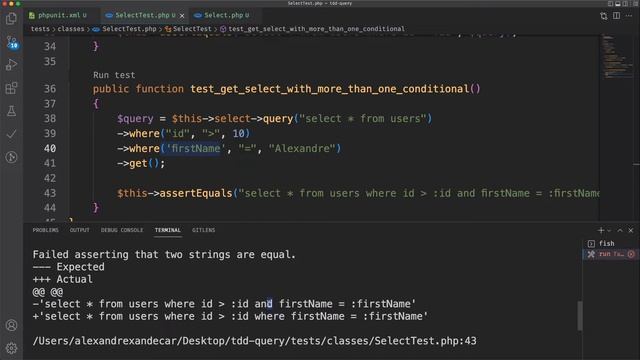The height and width of the screenshot is (360, 640).
Task: Open the OUTPUT panel tab
Action: 80,230
